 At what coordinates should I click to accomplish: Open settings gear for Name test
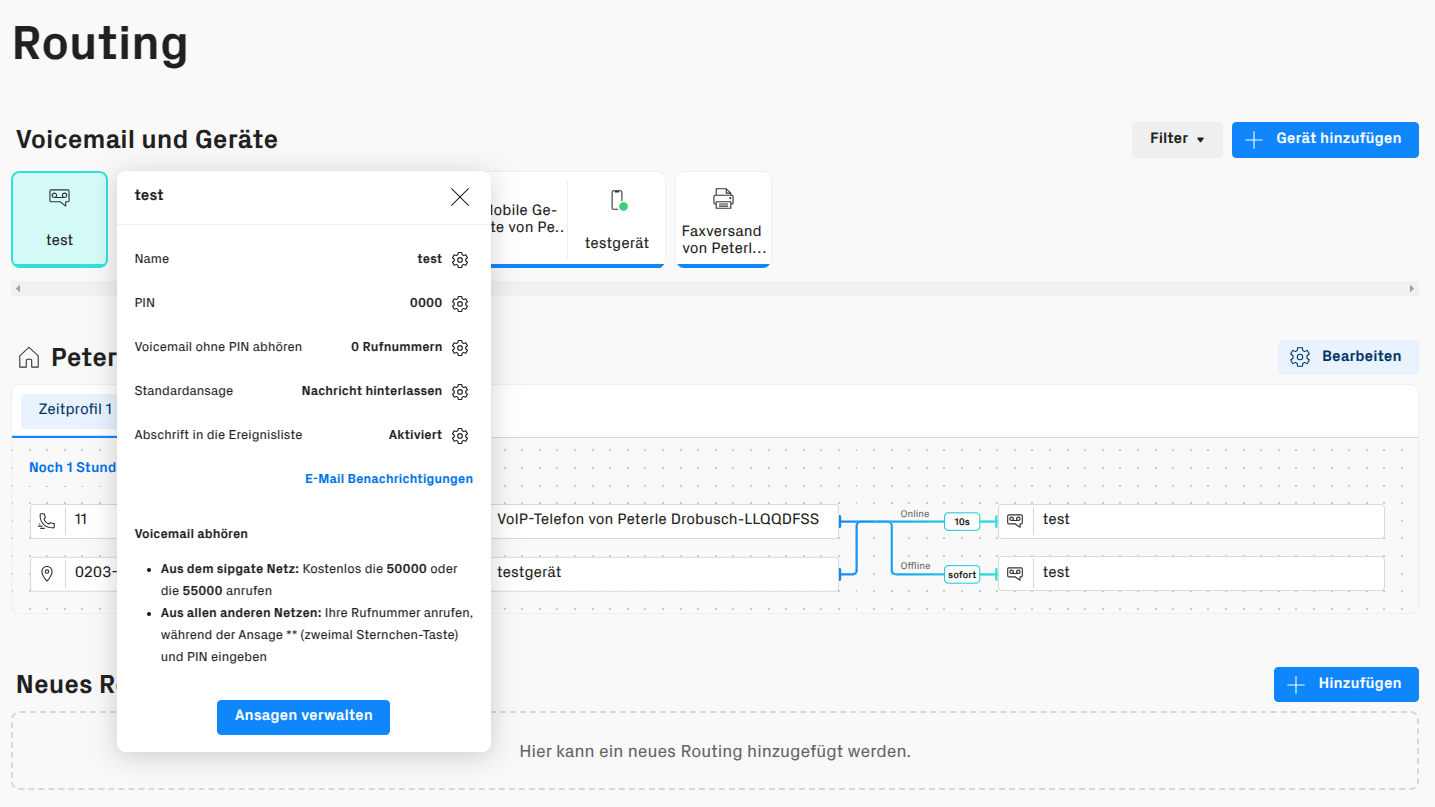tap(460, 260)
